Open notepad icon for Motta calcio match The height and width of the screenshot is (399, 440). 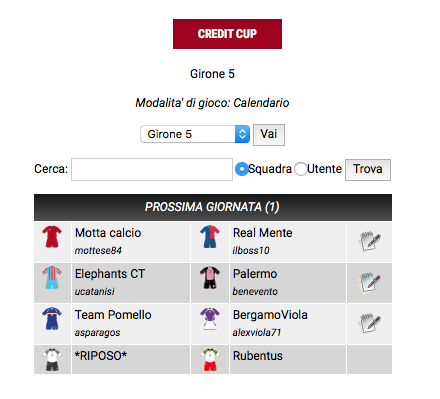tap(369, 242)
